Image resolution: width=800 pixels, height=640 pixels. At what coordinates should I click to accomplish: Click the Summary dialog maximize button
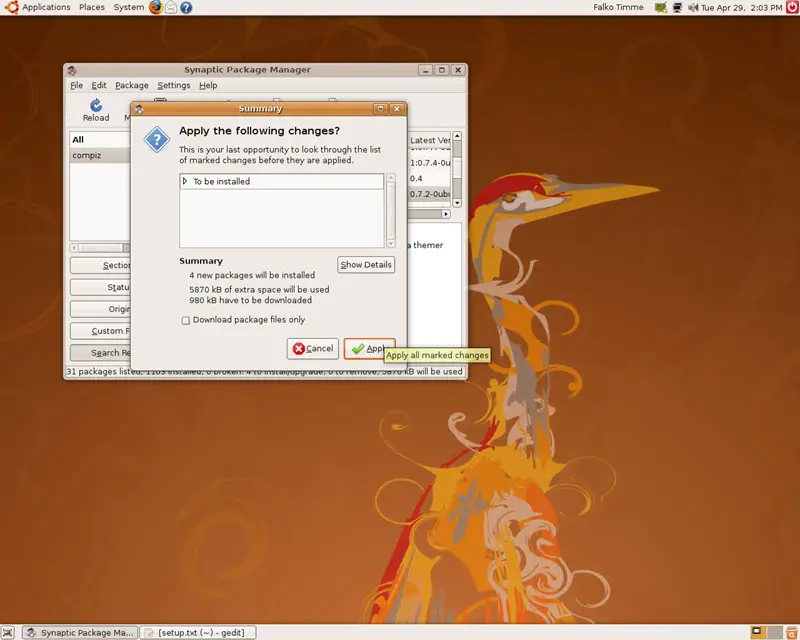pyautogui.click(x=380, y=109)
